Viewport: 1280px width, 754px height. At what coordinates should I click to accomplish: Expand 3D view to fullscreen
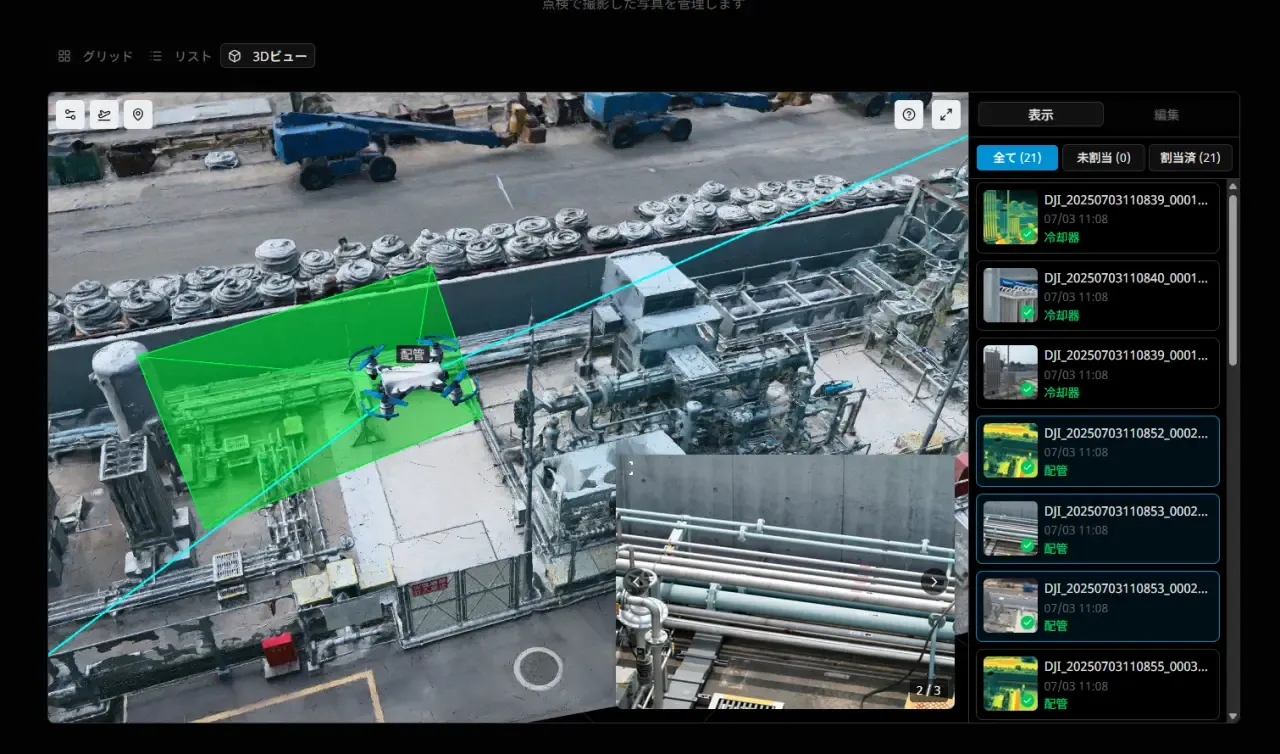point(946,115)
